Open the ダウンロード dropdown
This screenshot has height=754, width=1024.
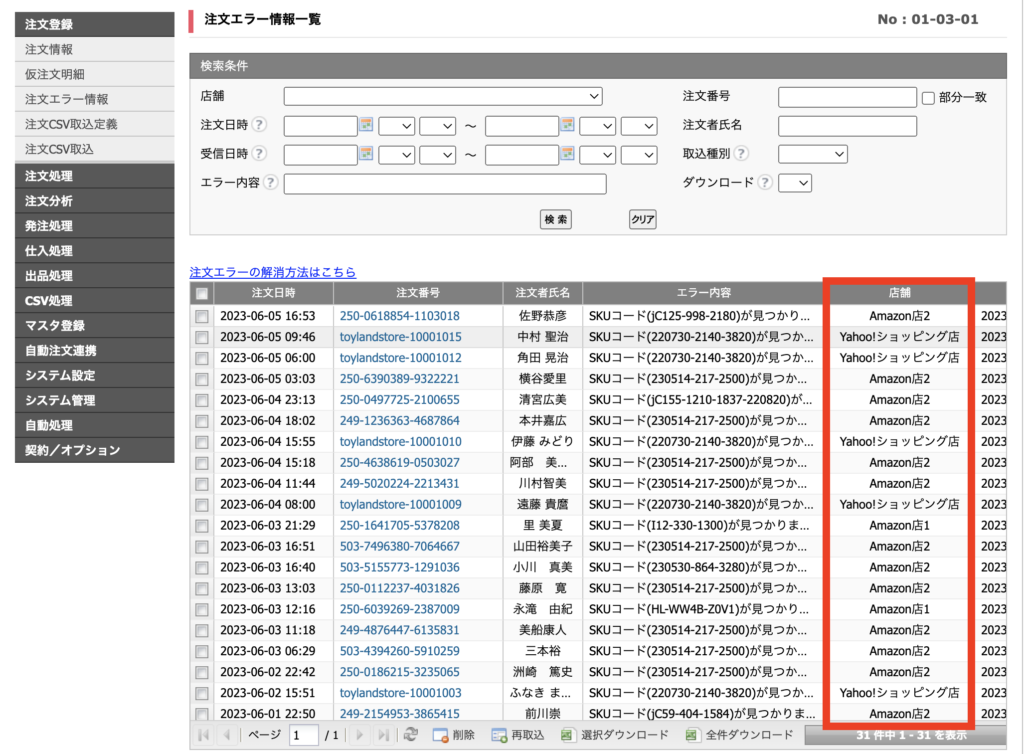(795, 183)
